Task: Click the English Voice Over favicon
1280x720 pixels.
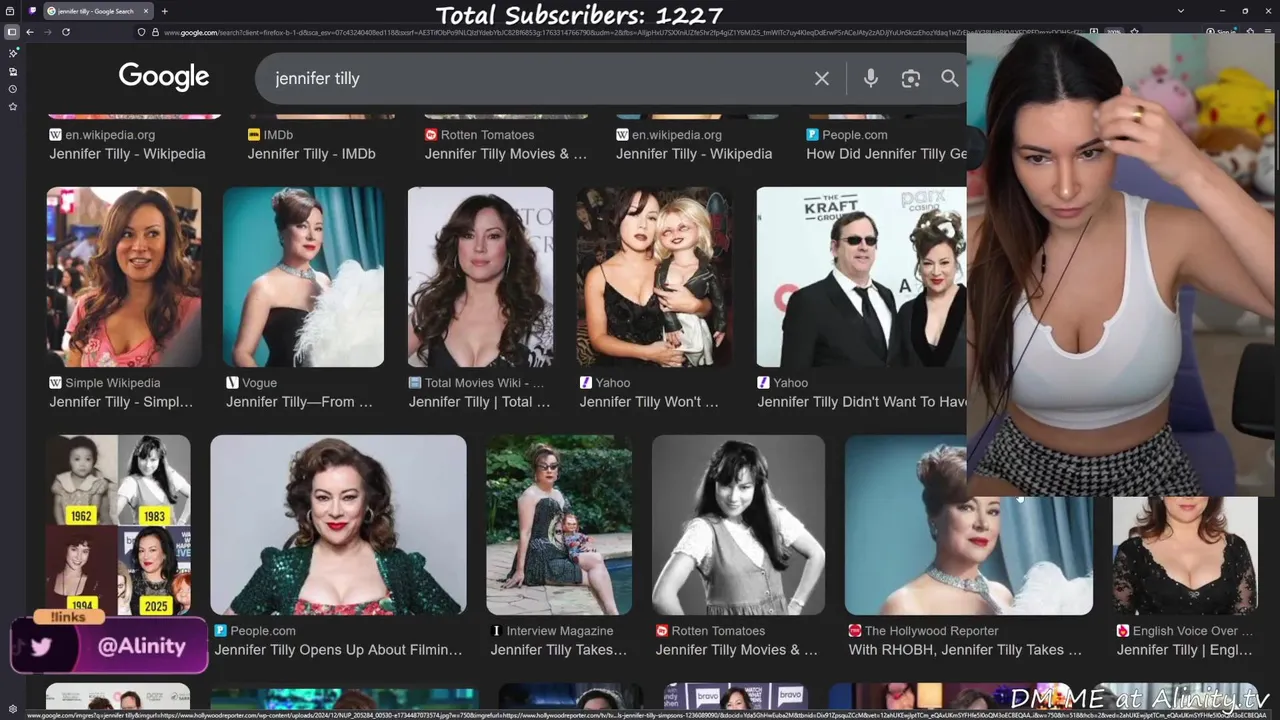Action: click(1123, 631)
